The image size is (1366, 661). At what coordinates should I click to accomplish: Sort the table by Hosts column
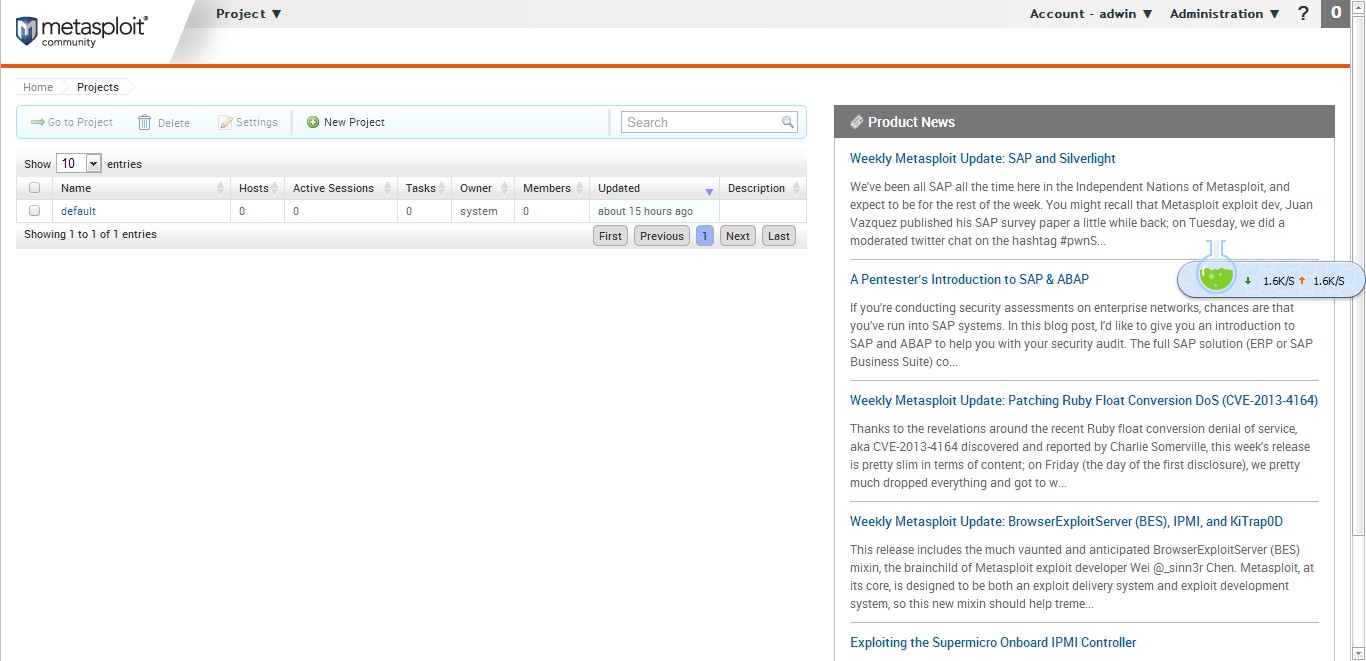tap(258, 188)
